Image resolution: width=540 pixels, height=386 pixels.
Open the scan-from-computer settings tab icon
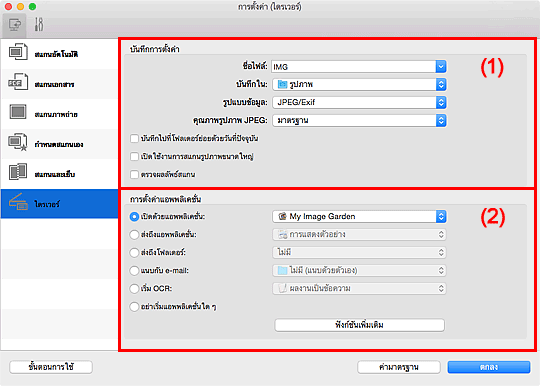tap(14, 25)
